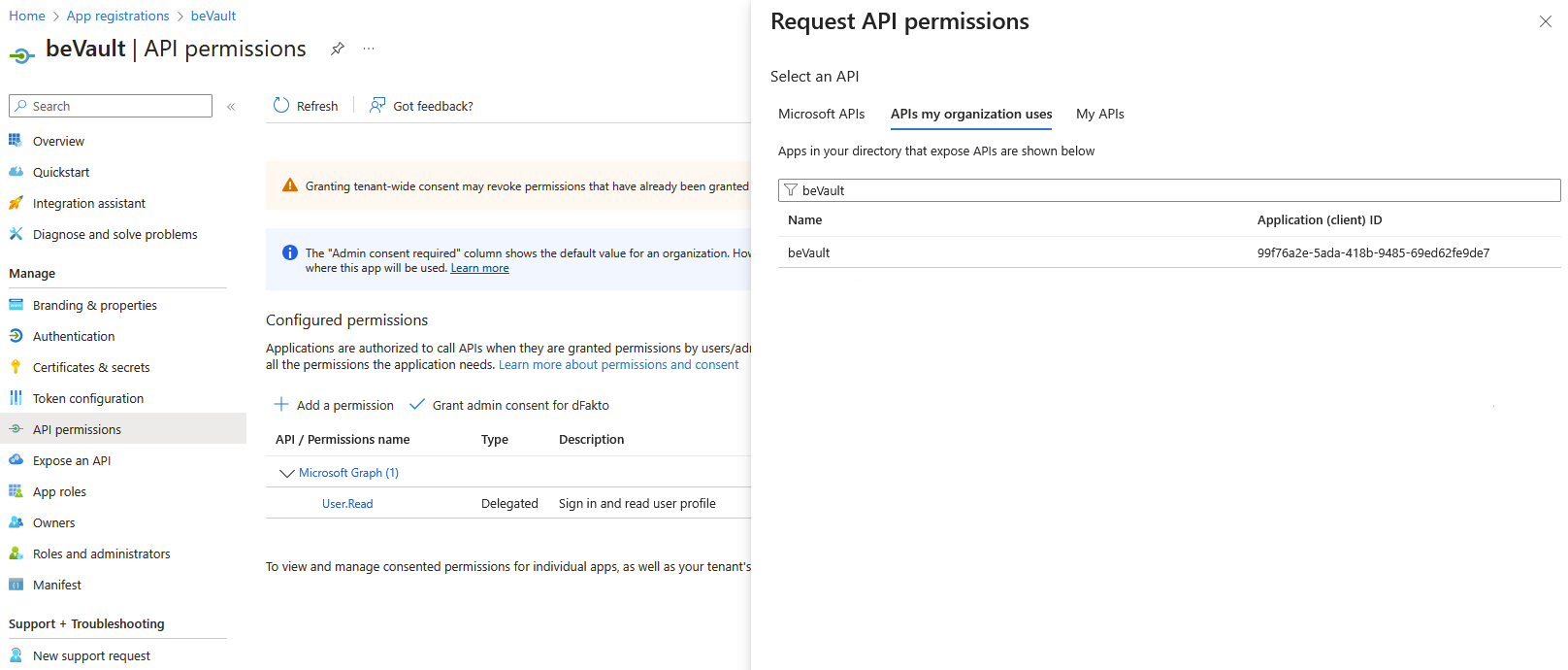This screenshot has height=670, width=1568.
Task: Grant admin consent for dFakto
Action: point(509,405)
